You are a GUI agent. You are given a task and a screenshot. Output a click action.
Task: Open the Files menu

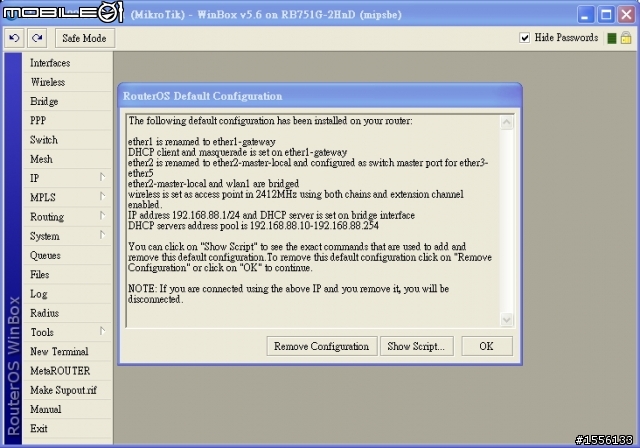pos(67,274)
